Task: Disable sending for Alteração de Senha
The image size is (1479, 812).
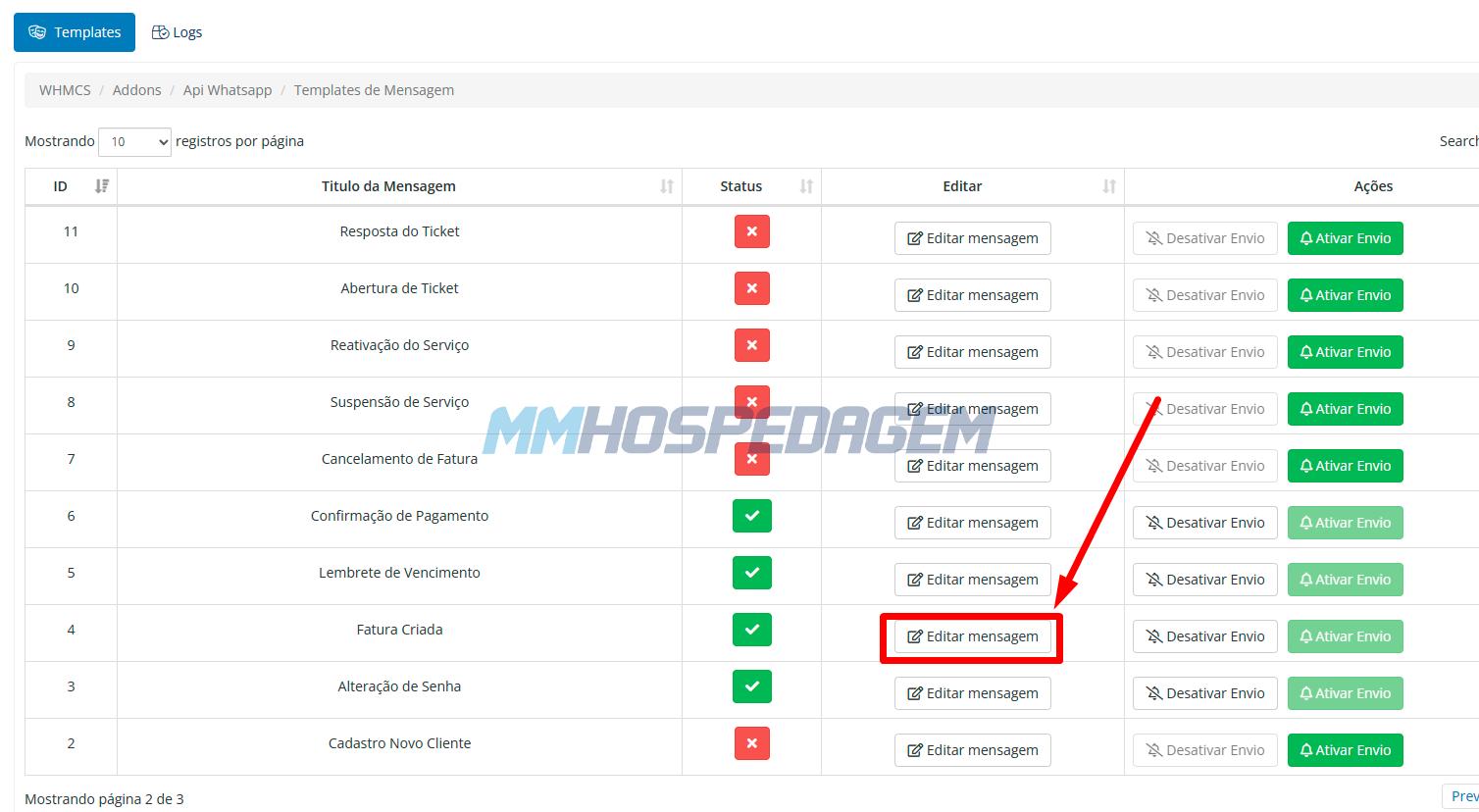Action: 1204,693
